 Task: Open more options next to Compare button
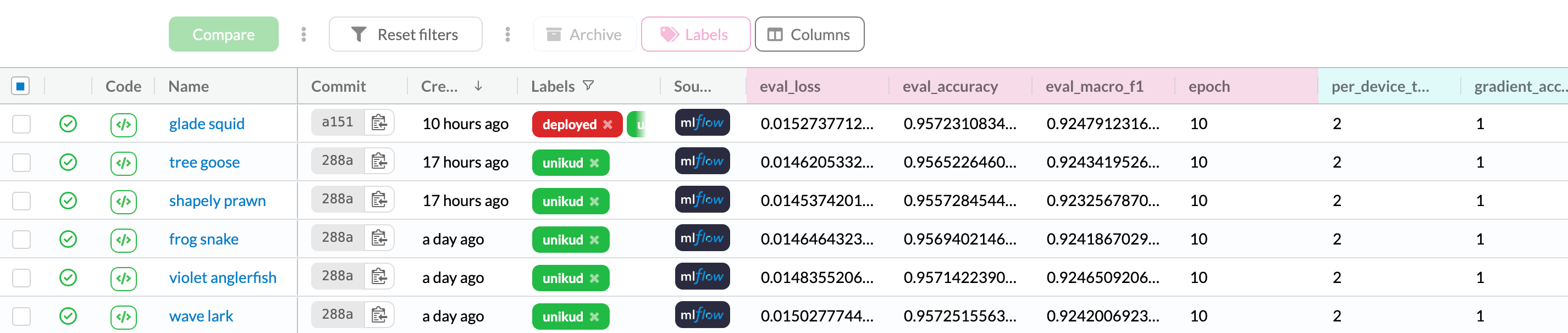pos(303,35)
